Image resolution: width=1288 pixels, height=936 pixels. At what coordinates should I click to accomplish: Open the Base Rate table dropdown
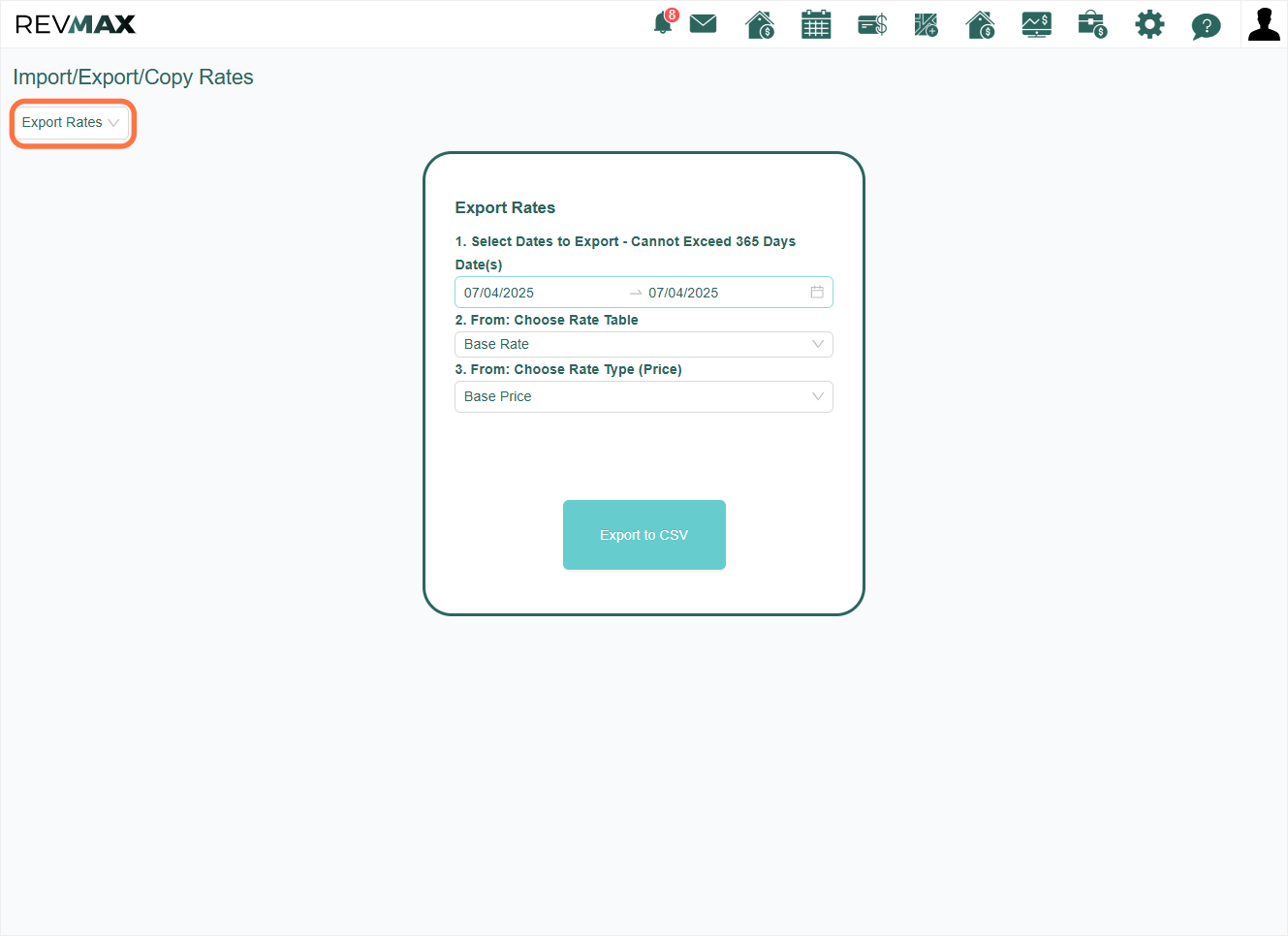pos(644,344)
